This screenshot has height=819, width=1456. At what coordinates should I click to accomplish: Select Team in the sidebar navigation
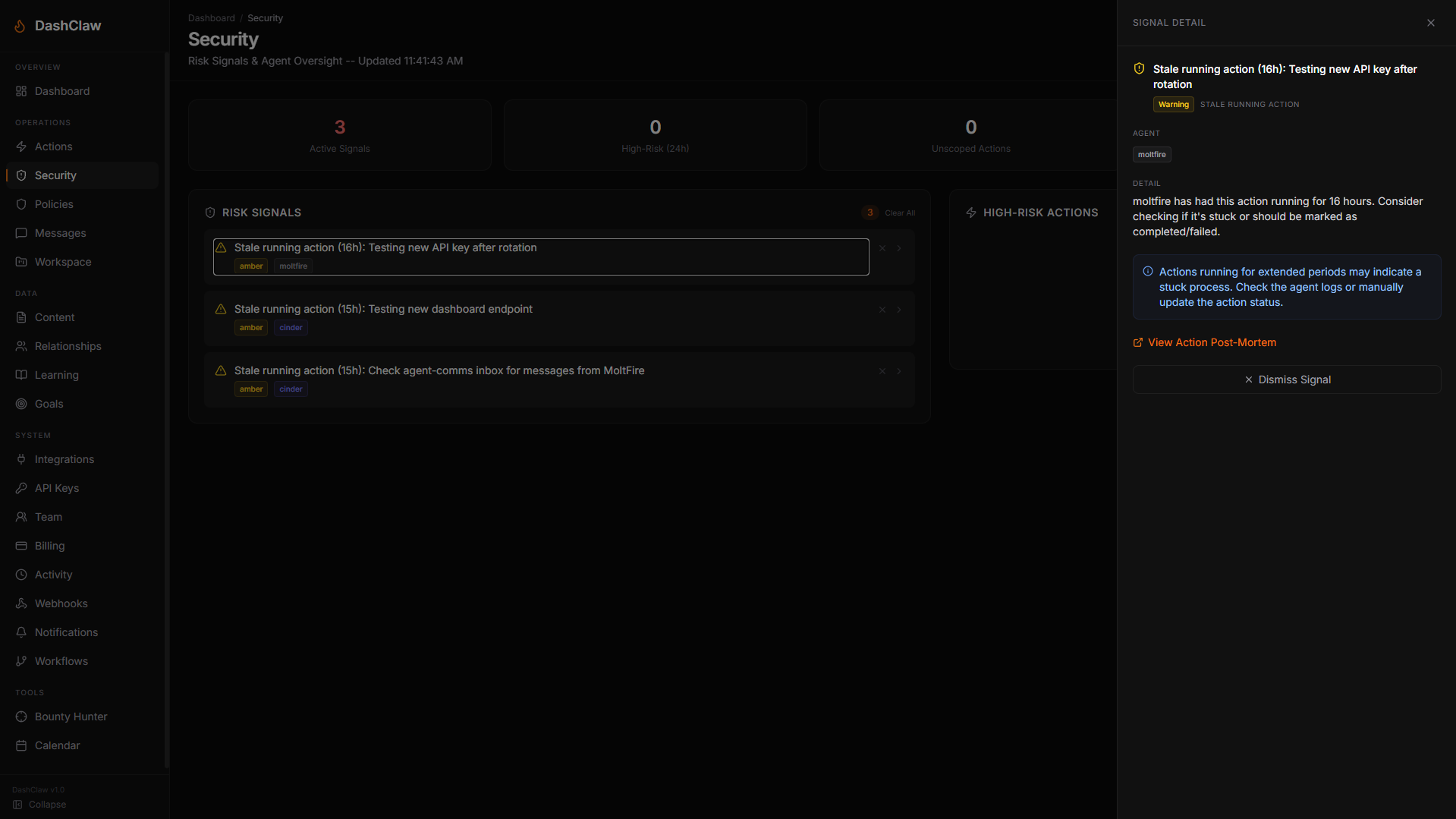47,517
